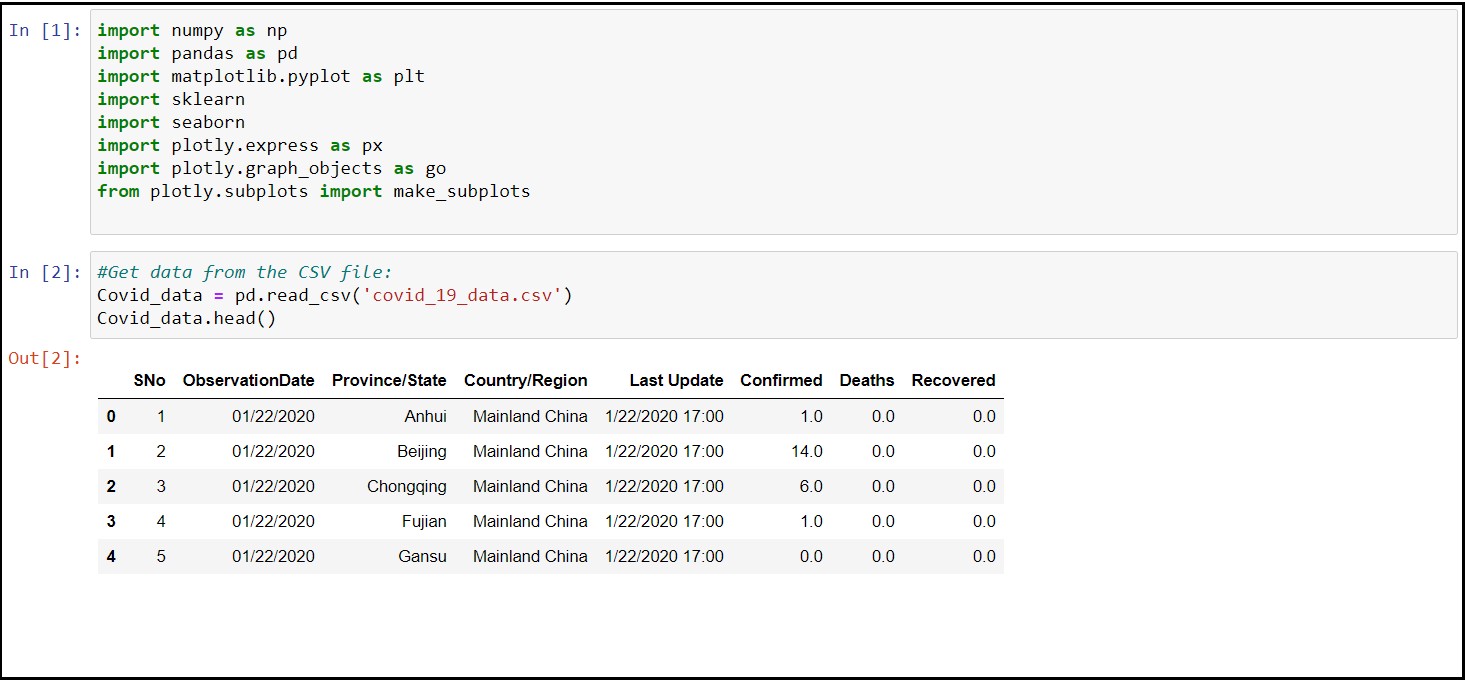Click Confirmed value 14.0 in Beijing row
Screen dimensions: 1465x682
pos(807,451)
